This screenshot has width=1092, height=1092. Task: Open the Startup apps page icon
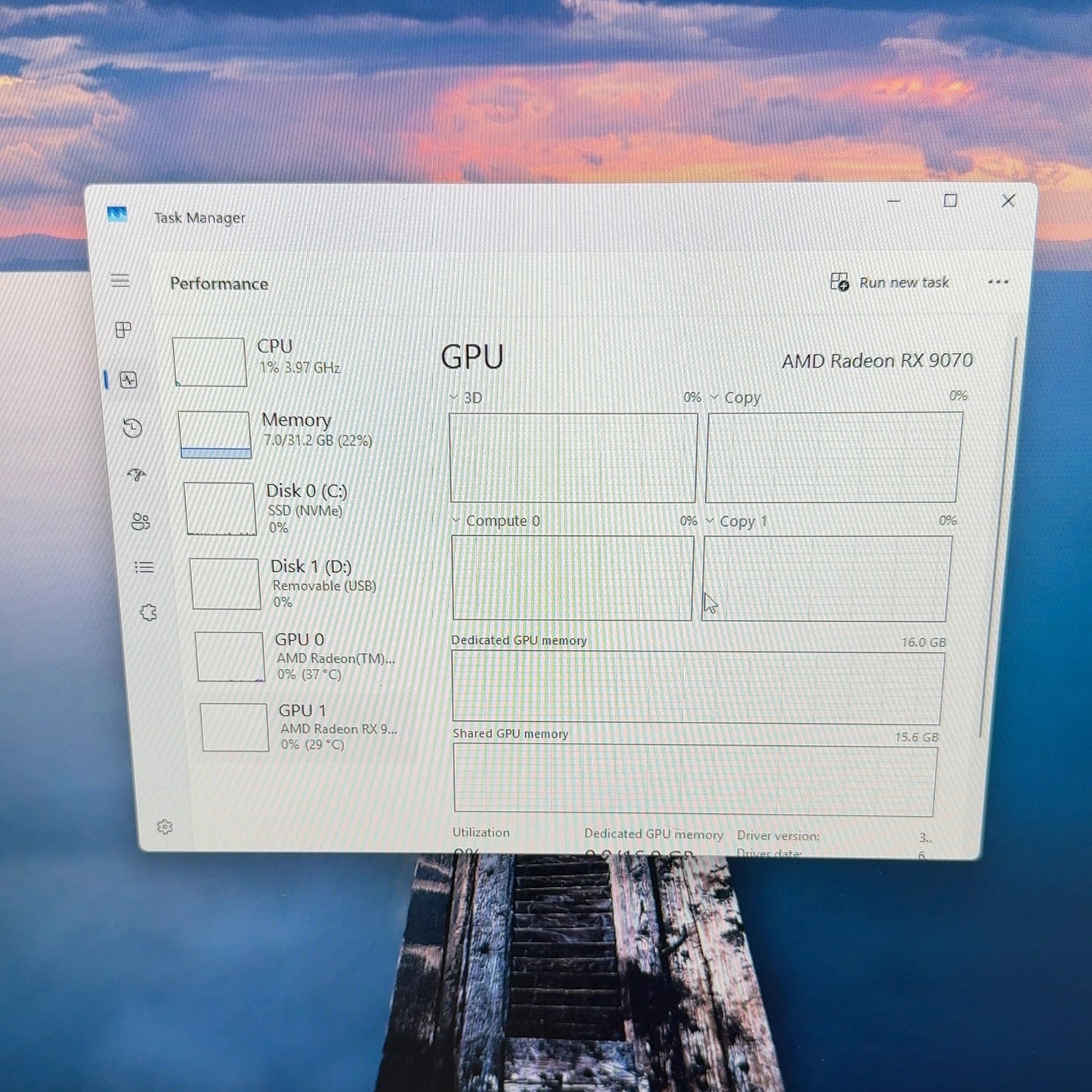point(137,475)
